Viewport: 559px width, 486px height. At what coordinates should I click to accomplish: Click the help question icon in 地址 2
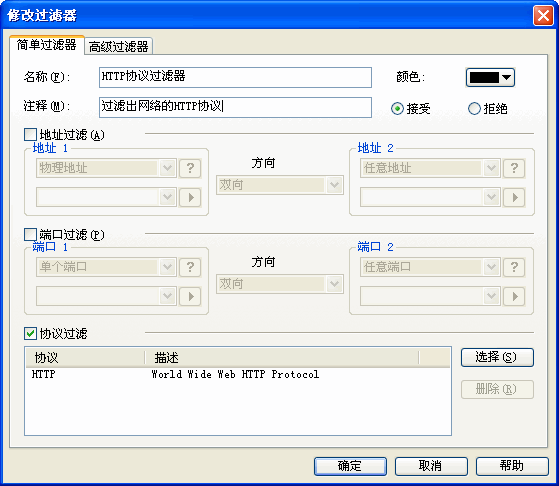click(x=514, y=168)
